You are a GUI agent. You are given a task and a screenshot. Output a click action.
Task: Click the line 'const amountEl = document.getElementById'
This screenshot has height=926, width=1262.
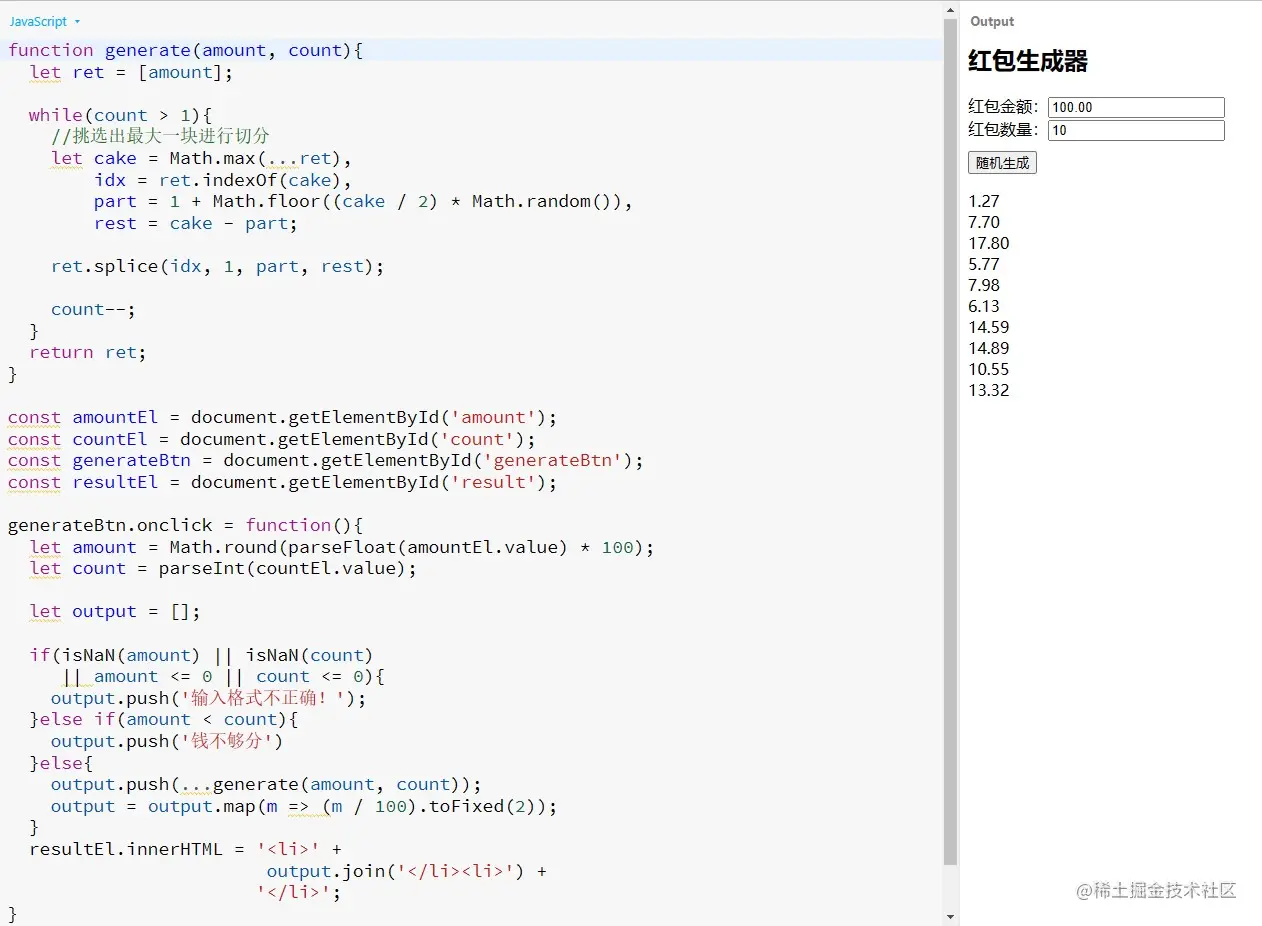tap(282, 417)
